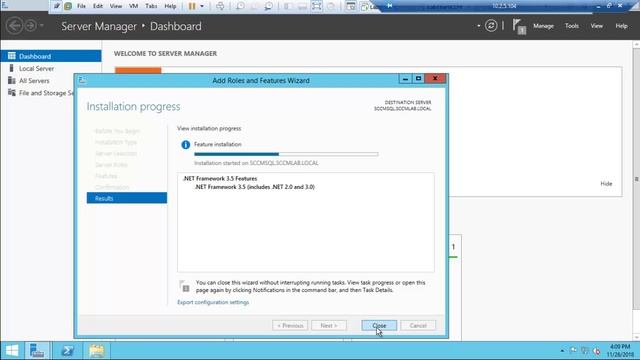Click the speaker volume tray icon
Screen dimensions: 640x360
pyautogui.click(x=596, y=351)
